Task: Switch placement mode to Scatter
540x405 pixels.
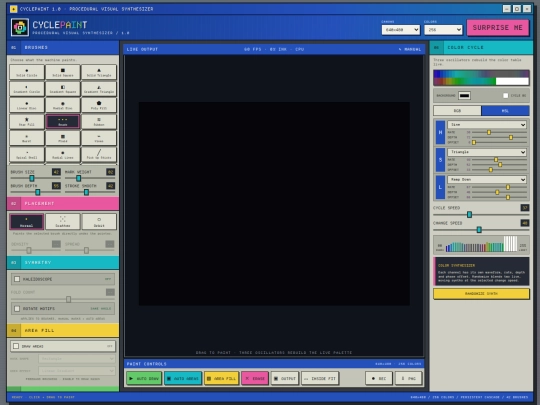Action: pos(63,221)
